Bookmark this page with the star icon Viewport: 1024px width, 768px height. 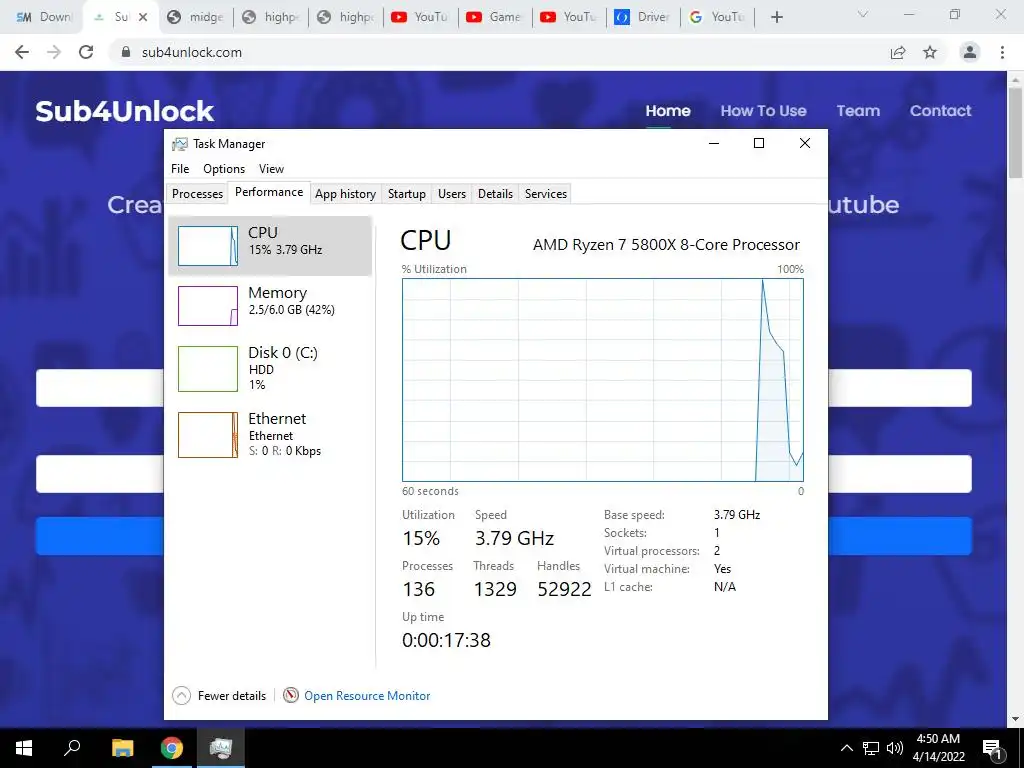(930, 52)
